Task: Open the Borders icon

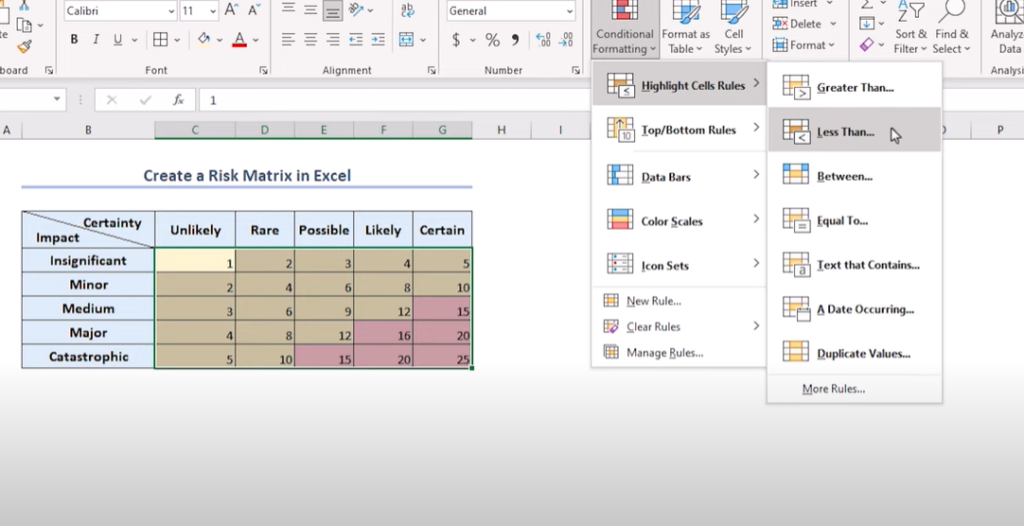Action: [x=161, y=40]
